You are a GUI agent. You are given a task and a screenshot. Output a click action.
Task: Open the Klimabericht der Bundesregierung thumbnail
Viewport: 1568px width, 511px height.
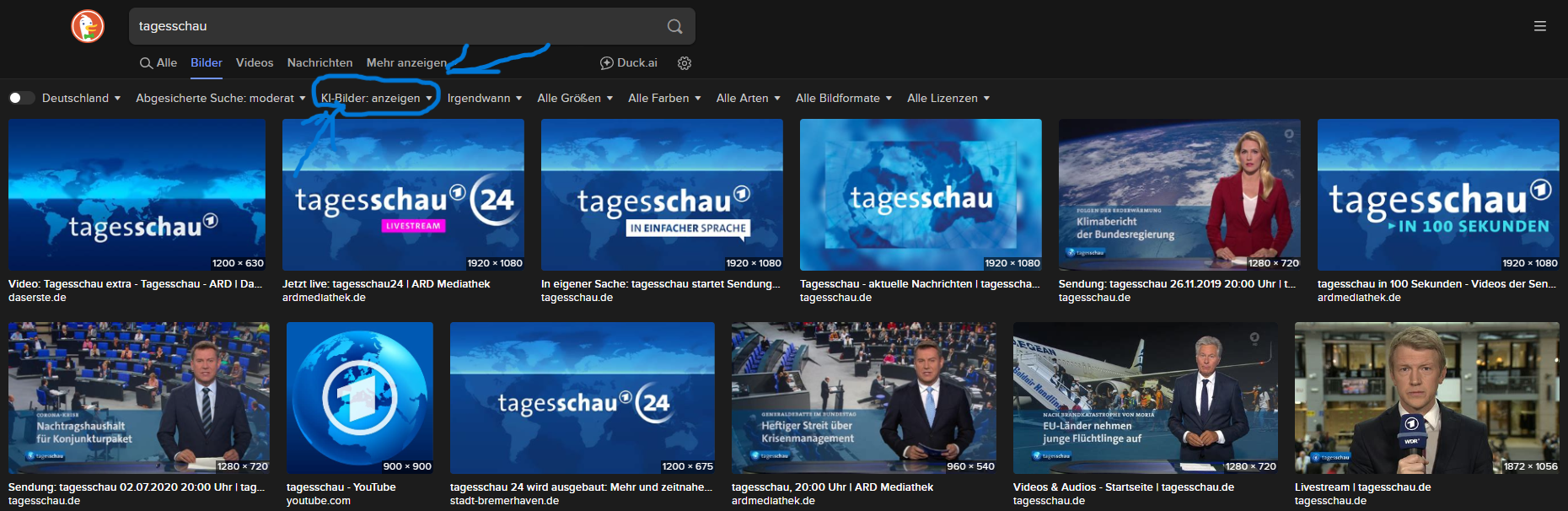1179,195
